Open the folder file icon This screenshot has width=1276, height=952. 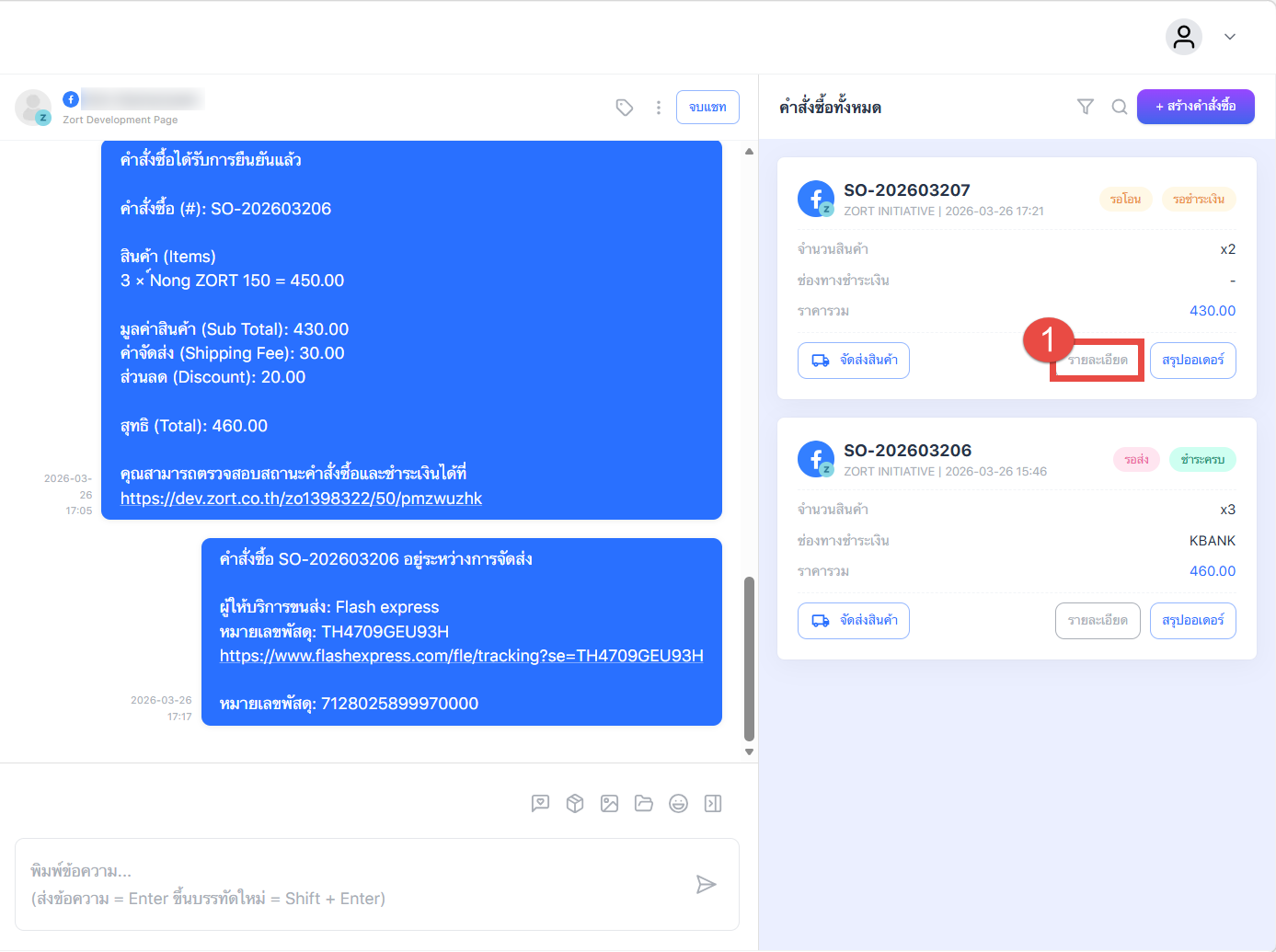click(644, 804)
